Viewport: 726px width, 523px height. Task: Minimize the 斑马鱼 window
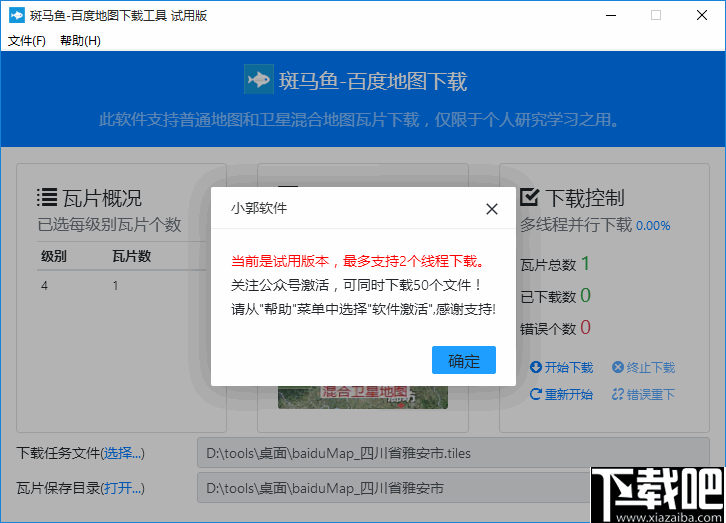(611, 15)
